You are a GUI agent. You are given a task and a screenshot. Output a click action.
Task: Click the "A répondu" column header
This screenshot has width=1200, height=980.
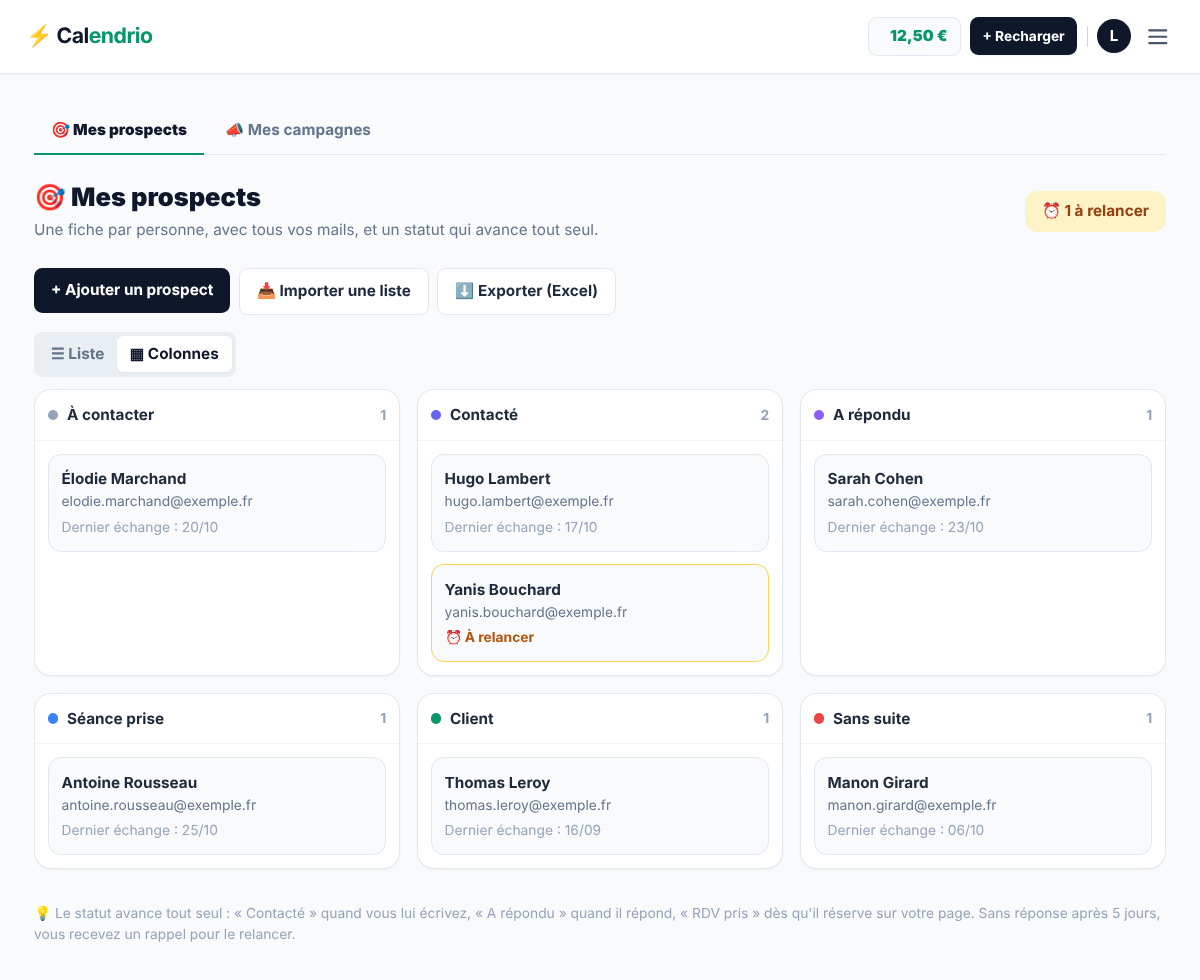click(983, 415)
